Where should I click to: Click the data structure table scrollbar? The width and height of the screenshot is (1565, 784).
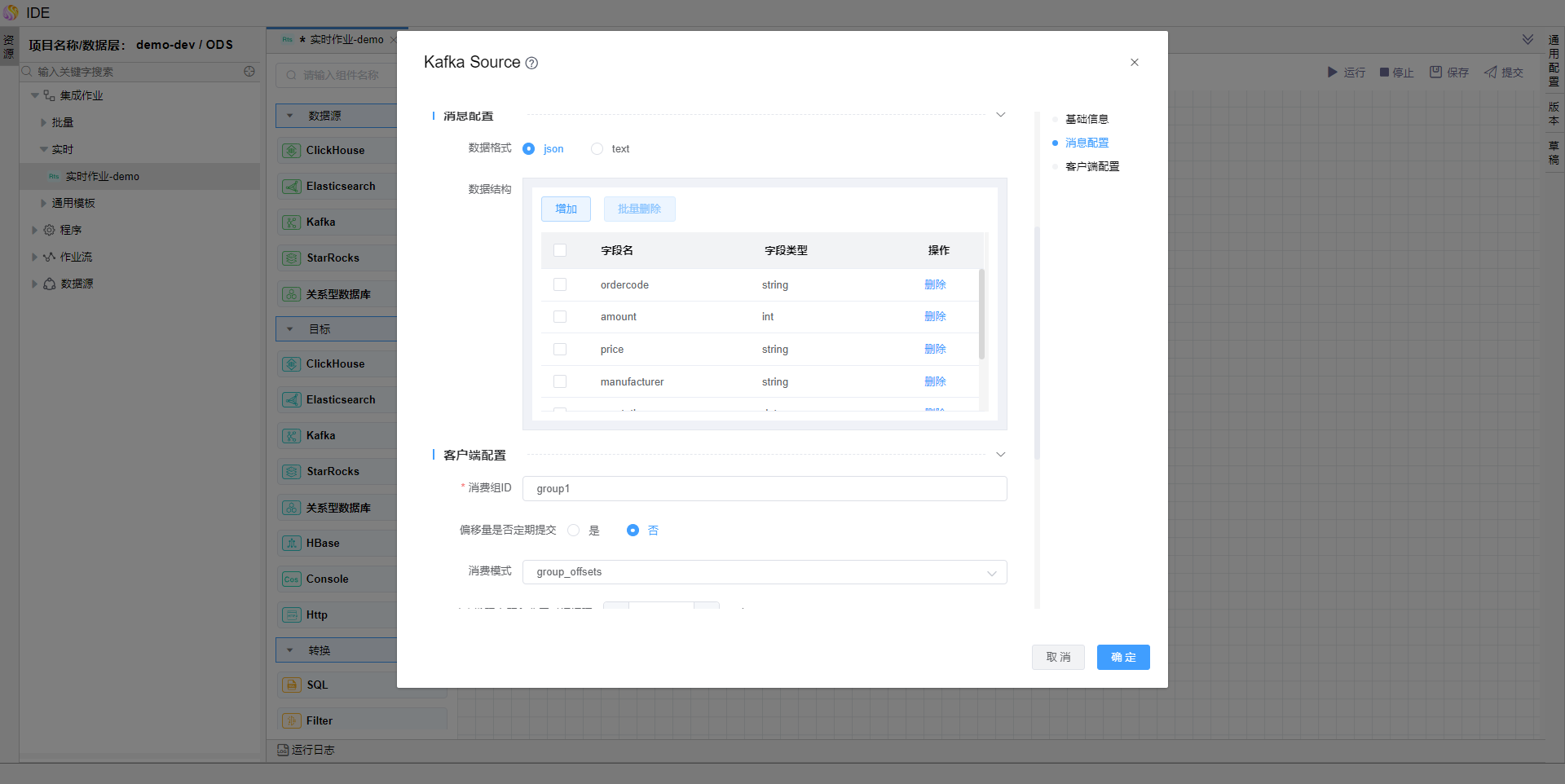981,314
